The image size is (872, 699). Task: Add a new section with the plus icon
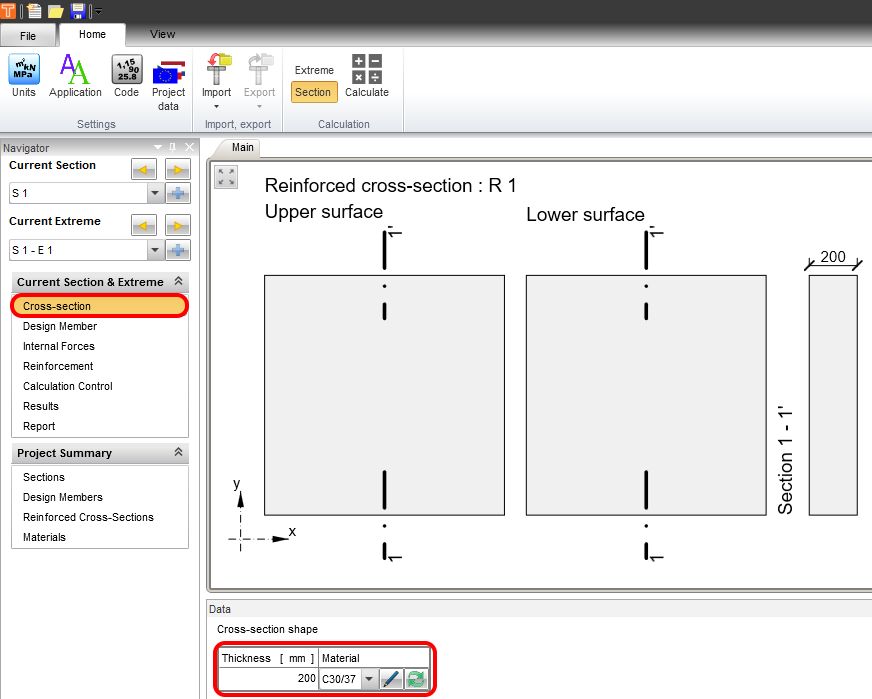pyautogui.click(x=178, y=195)
